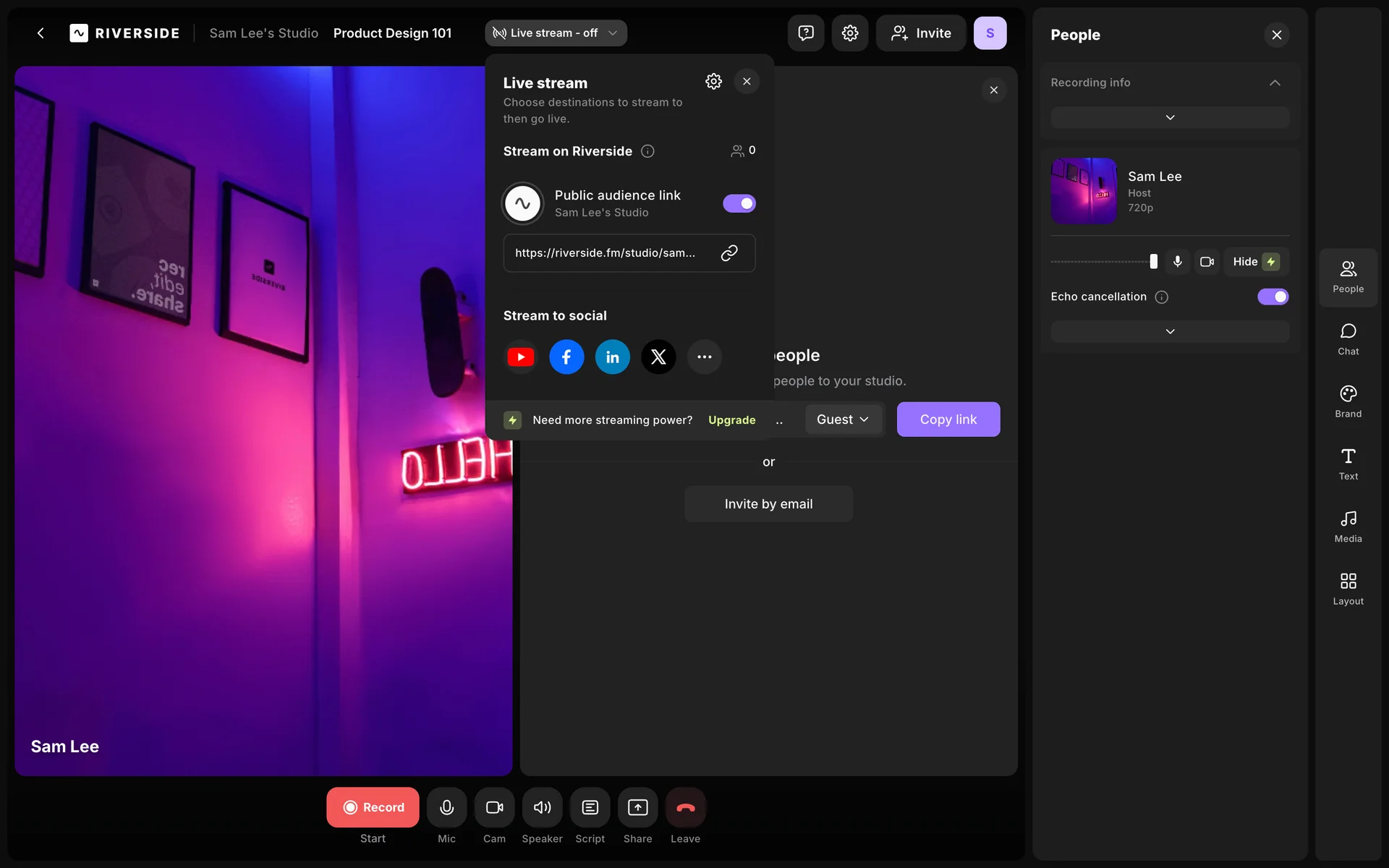This screenshot has height=868, width=1389.
Task: Open the Script teleprompter tool
Action: 590,807
